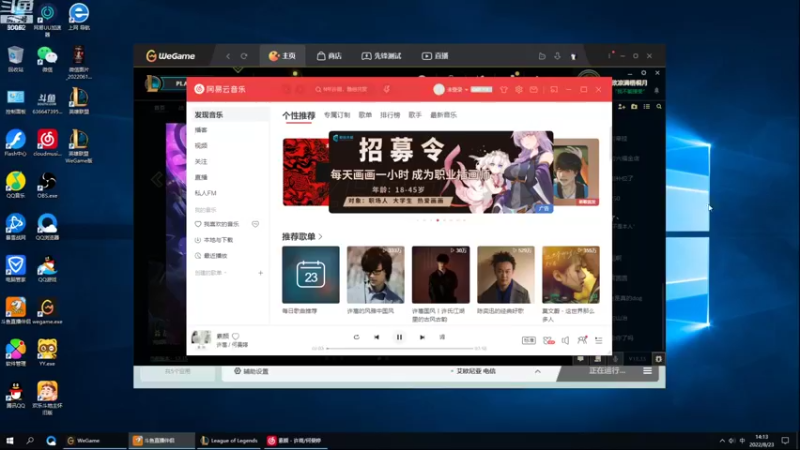Open the sound quality 标准 selector
This screenshot has height=450, width=800.
(x=529, y=340)
